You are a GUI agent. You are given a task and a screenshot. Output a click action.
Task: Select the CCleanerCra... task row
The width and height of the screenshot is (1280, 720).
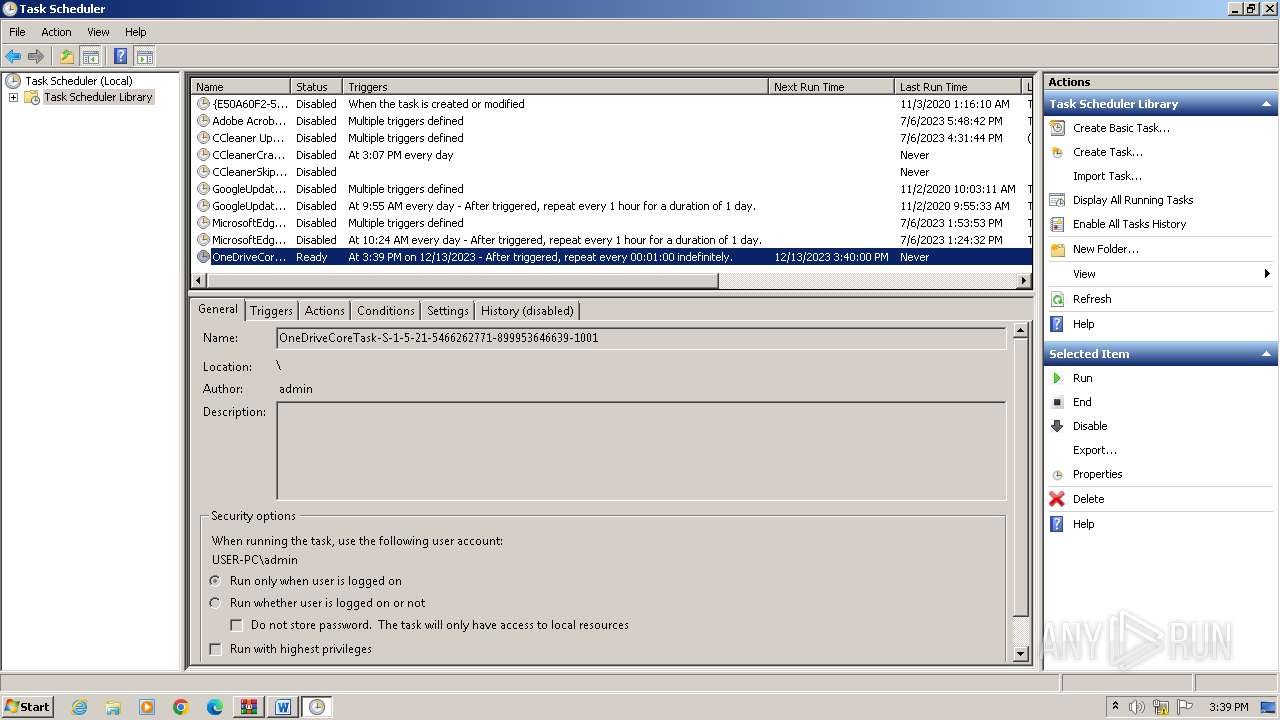pos(610,155)
